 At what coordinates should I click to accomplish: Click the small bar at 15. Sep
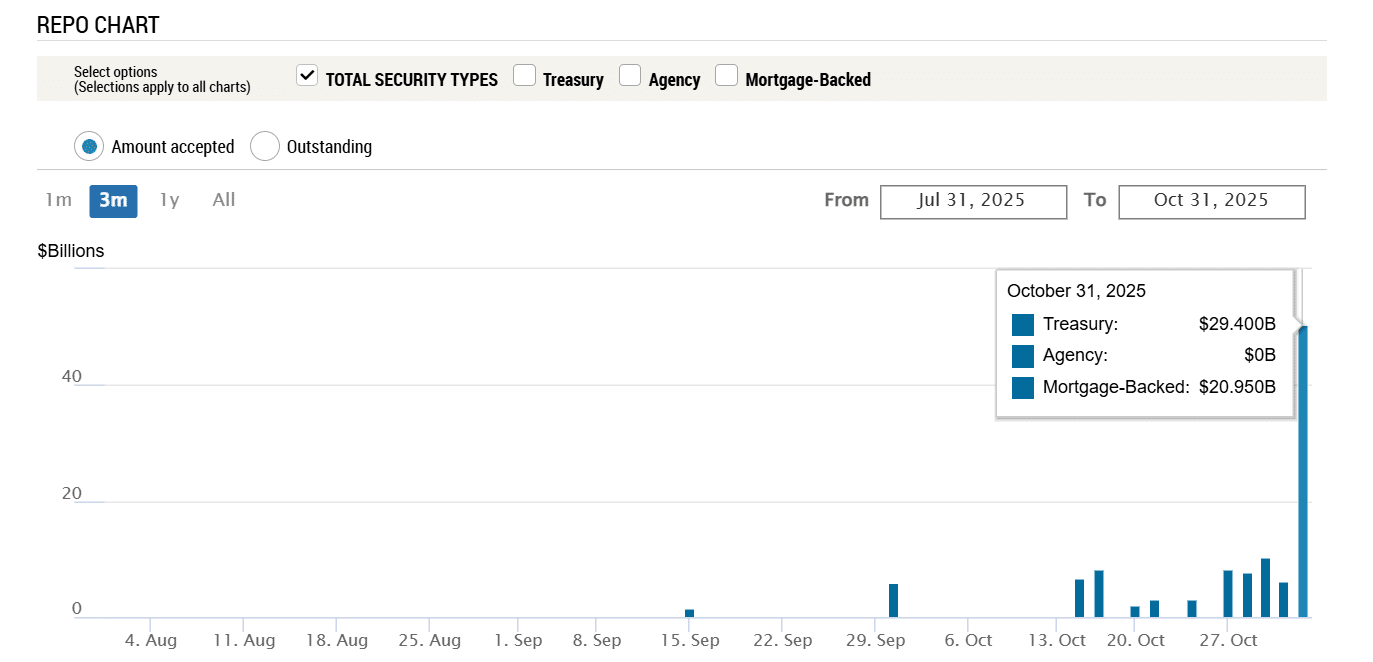click(x=689, y=612)
